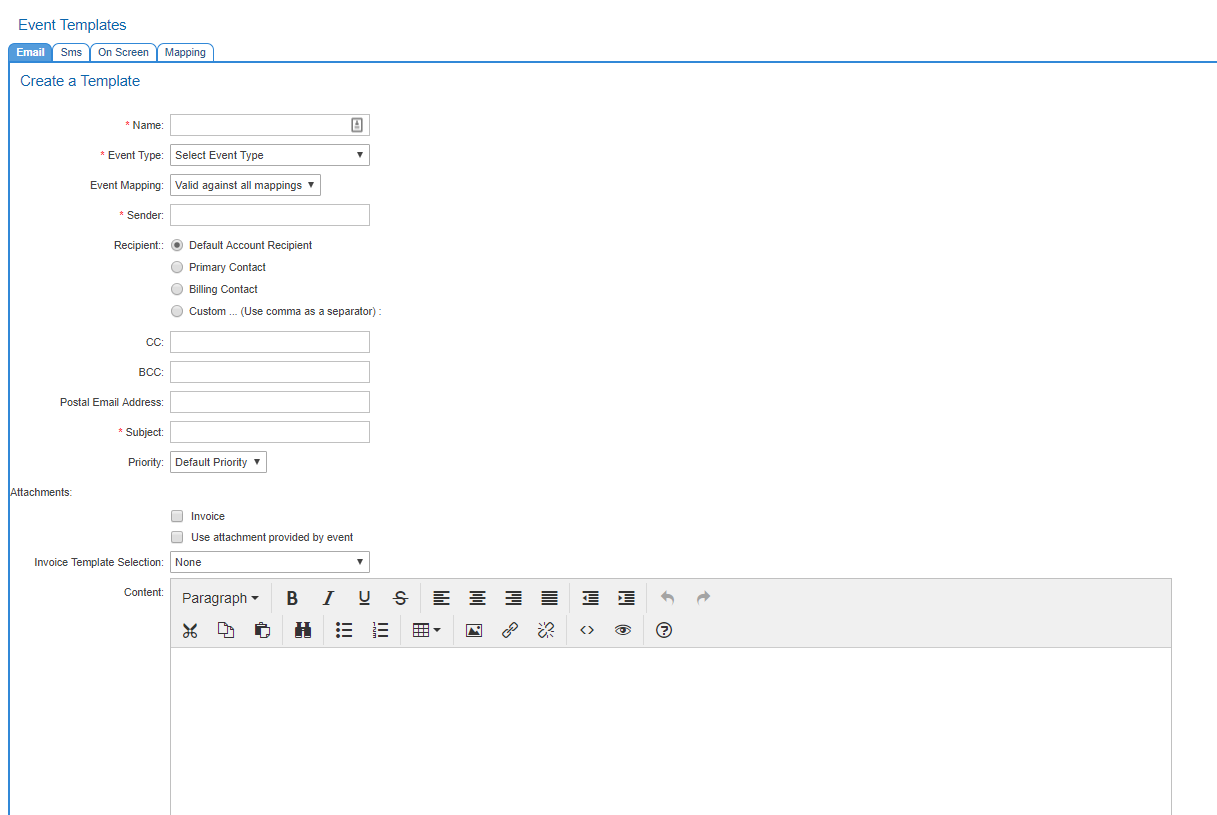Expand the Default Priority dropdown
The height and width of the screenshot is (815, 1217).
pos(218,462)
